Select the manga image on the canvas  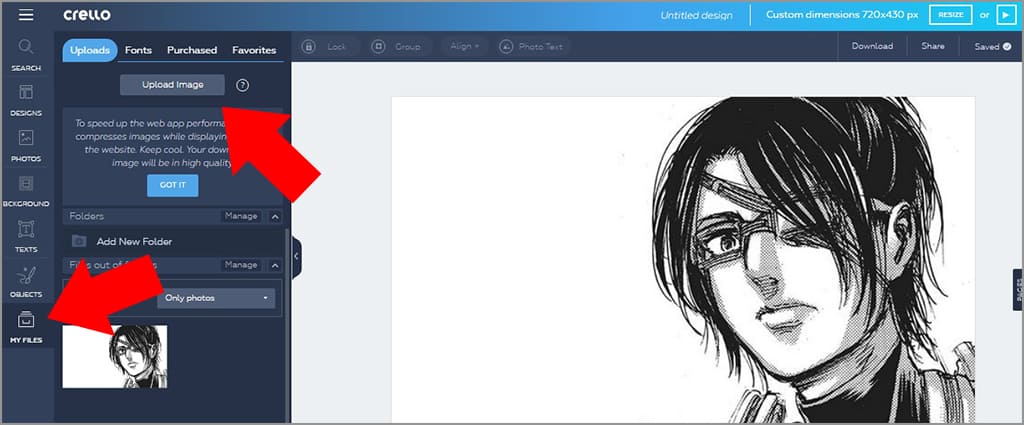pos(682,260)
